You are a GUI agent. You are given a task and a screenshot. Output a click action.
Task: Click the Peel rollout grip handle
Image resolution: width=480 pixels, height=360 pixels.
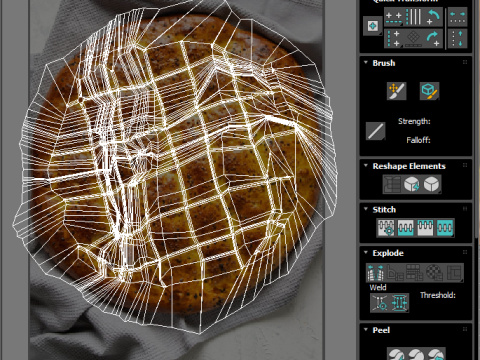(465, 329)
